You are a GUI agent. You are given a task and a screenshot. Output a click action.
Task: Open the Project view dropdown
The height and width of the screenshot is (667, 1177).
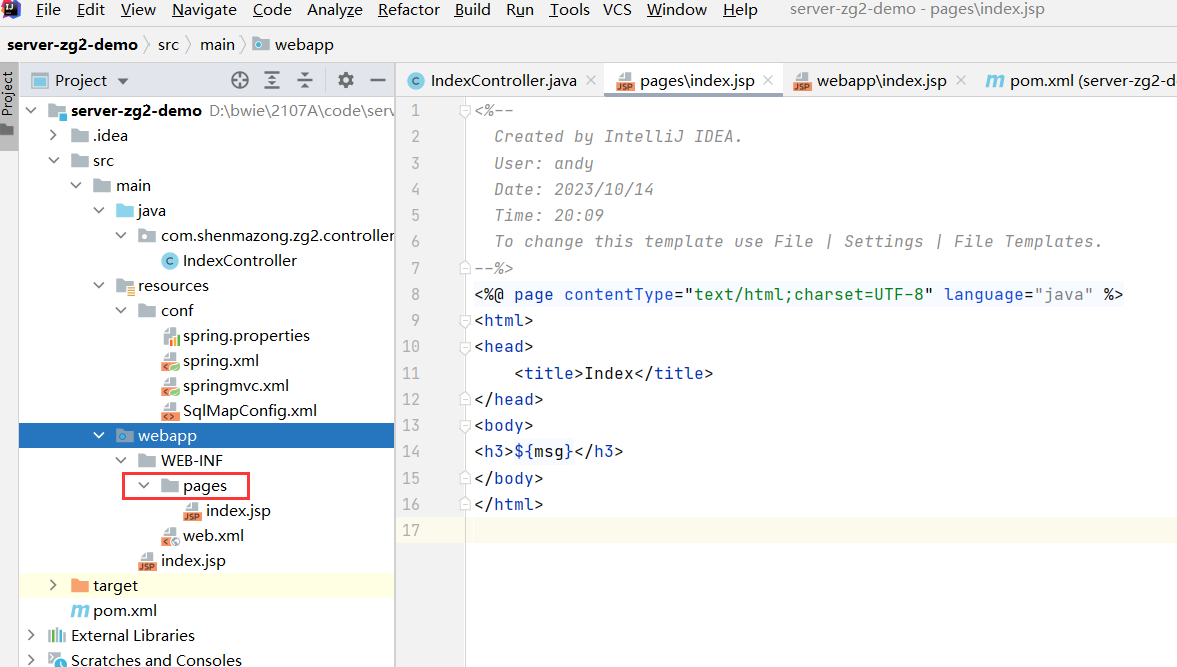coord(123,81)
